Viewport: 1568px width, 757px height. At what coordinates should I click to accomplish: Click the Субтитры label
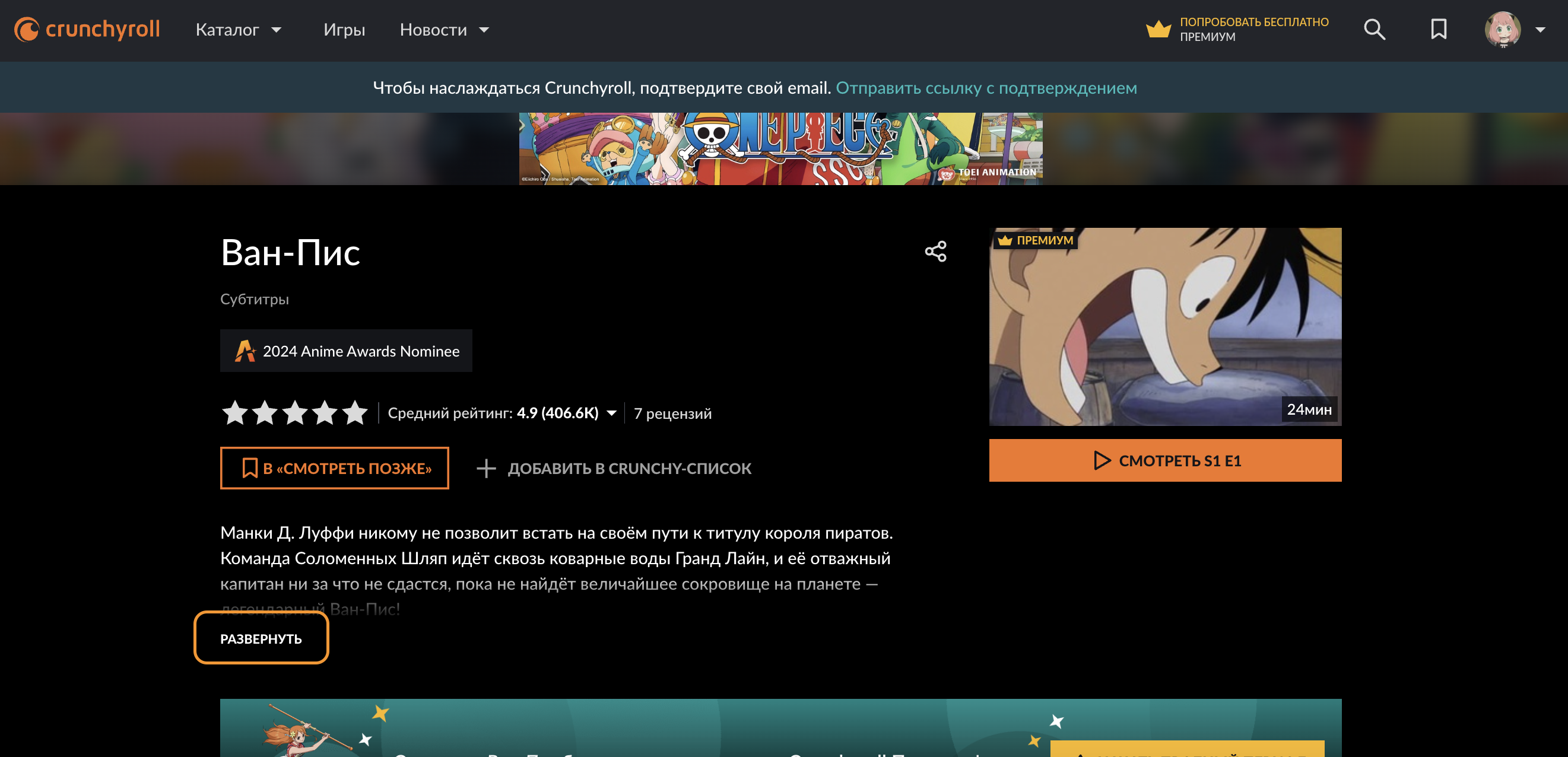255,299
